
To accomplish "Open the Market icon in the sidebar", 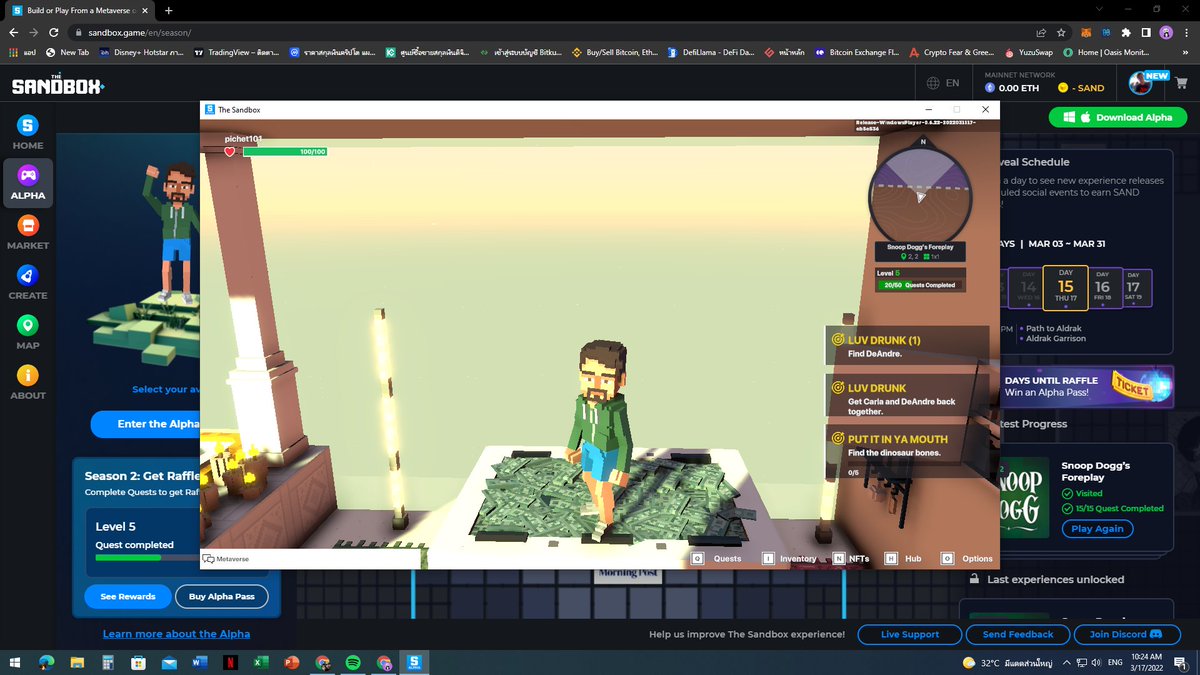I will (x=27, y=232).
